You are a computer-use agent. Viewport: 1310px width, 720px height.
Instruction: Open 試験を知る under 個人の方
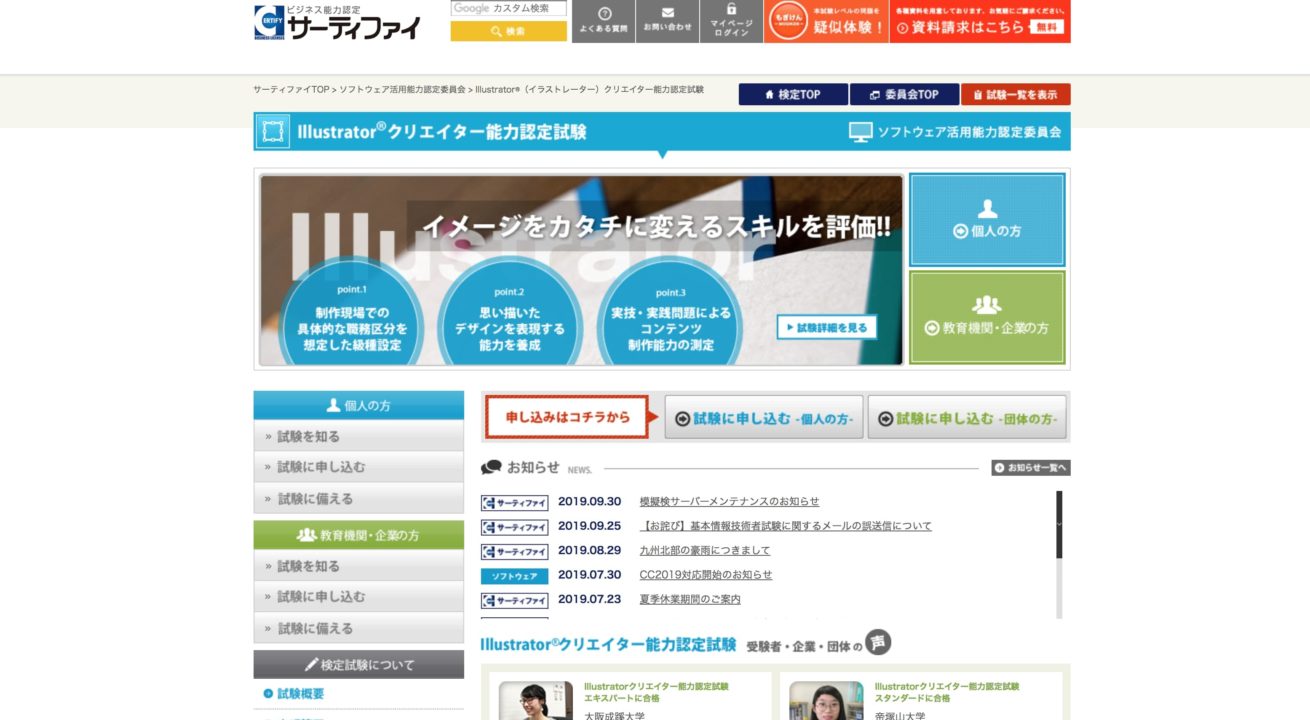pos(359,436)
